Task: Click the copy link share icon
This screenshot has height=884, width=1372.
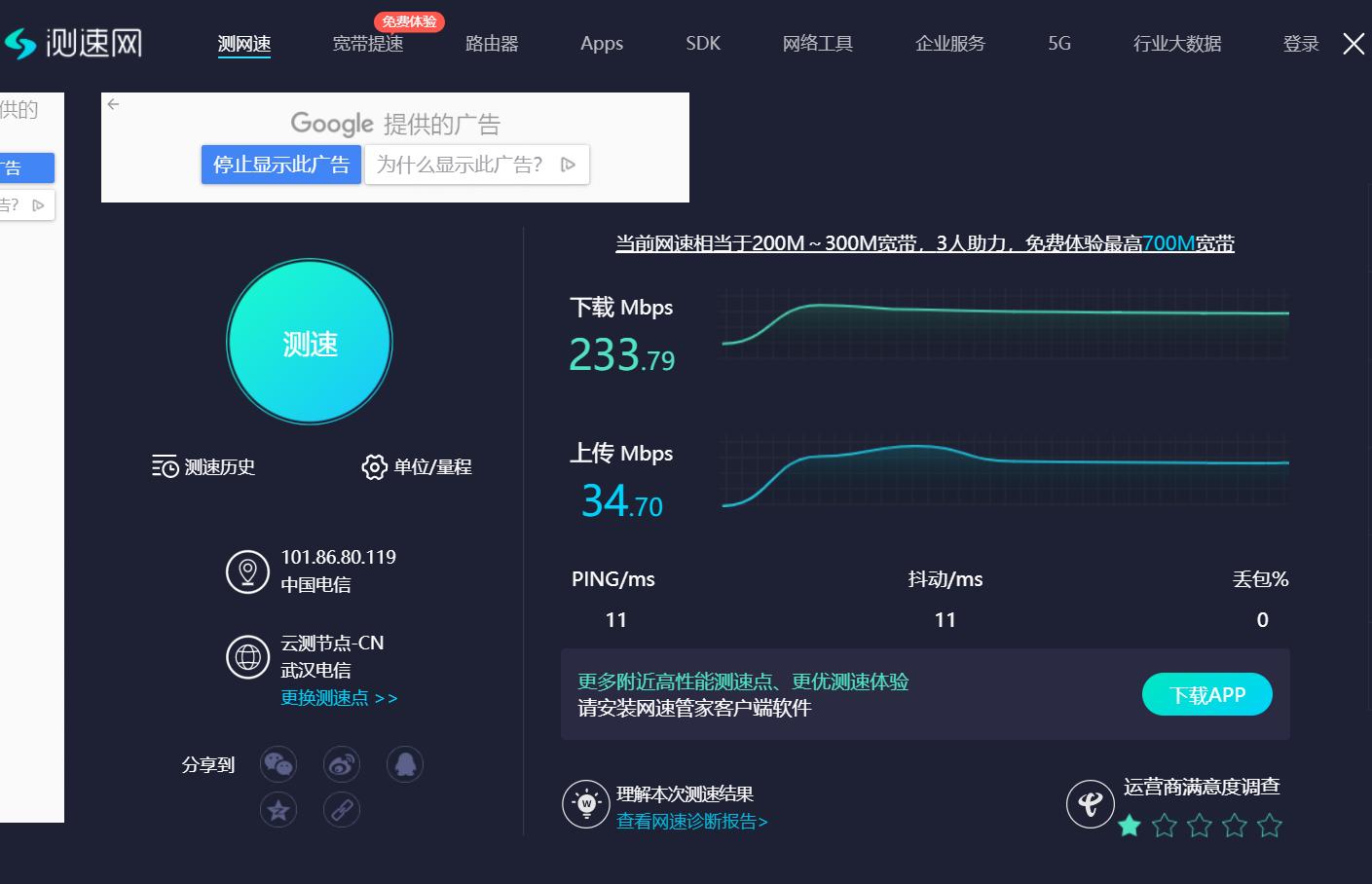Action: click(341, 809)
